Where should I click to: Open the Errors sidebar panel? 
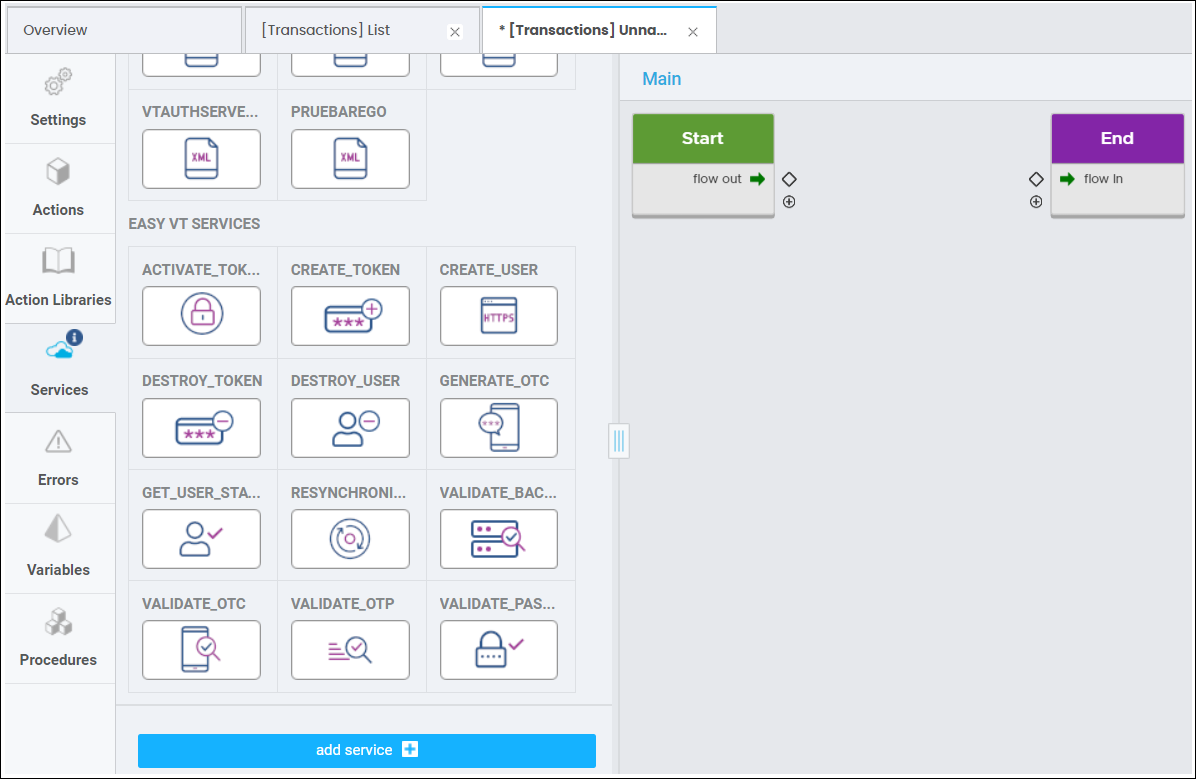(58, 459)
